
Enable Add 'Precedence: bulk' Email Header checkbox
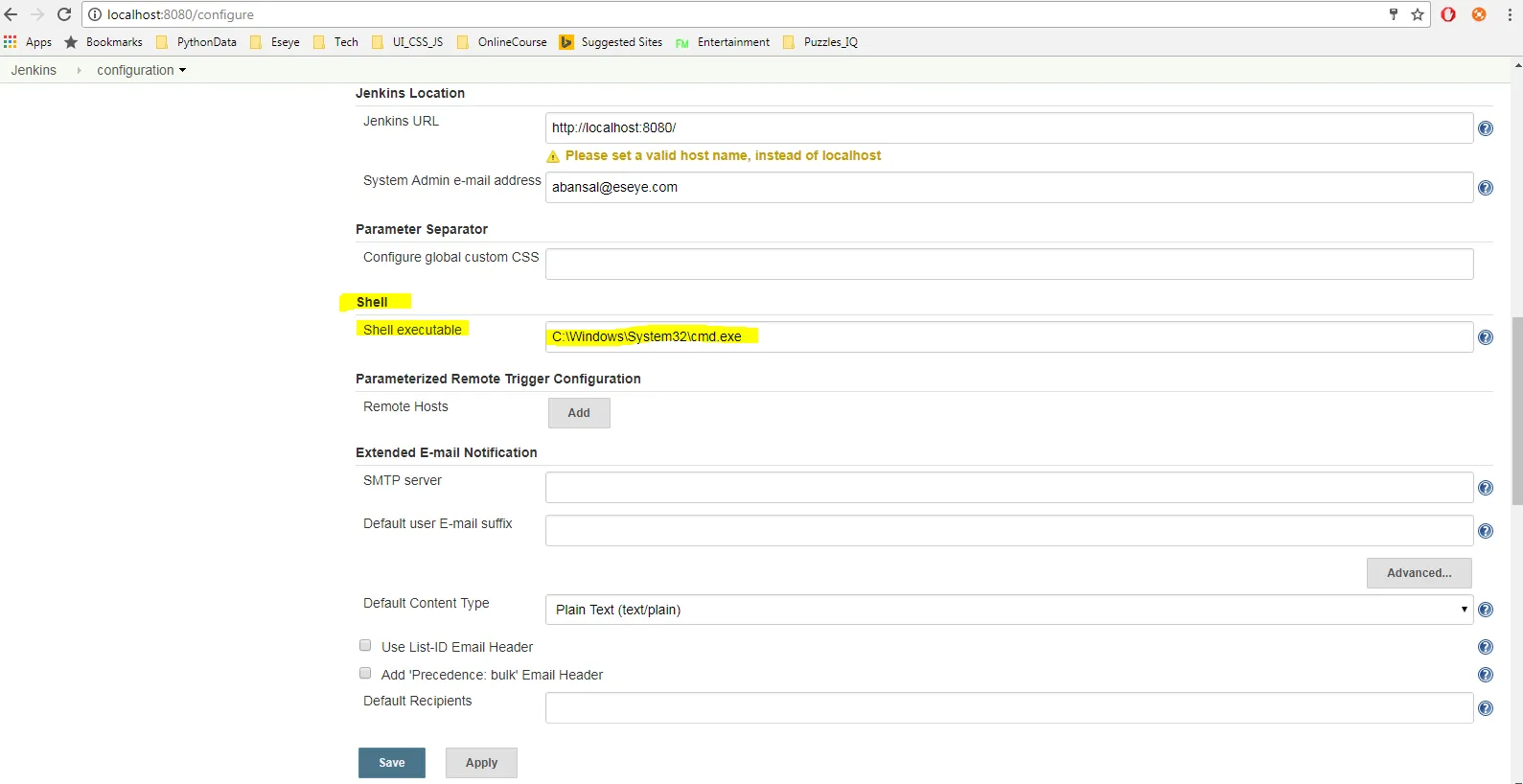365,673
